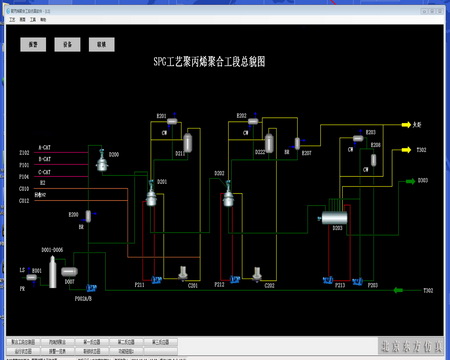
Task: Open the 报警一览表 bottom tab
Action: pyautogui.click(x=57, y=351)
